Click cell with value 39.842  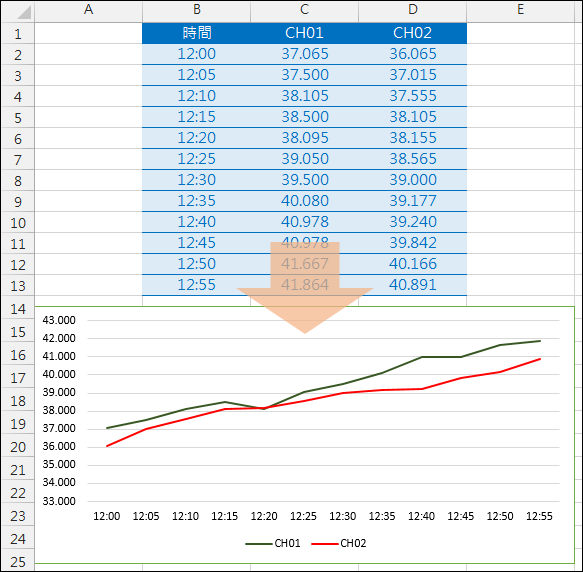[x=413, y=243]
